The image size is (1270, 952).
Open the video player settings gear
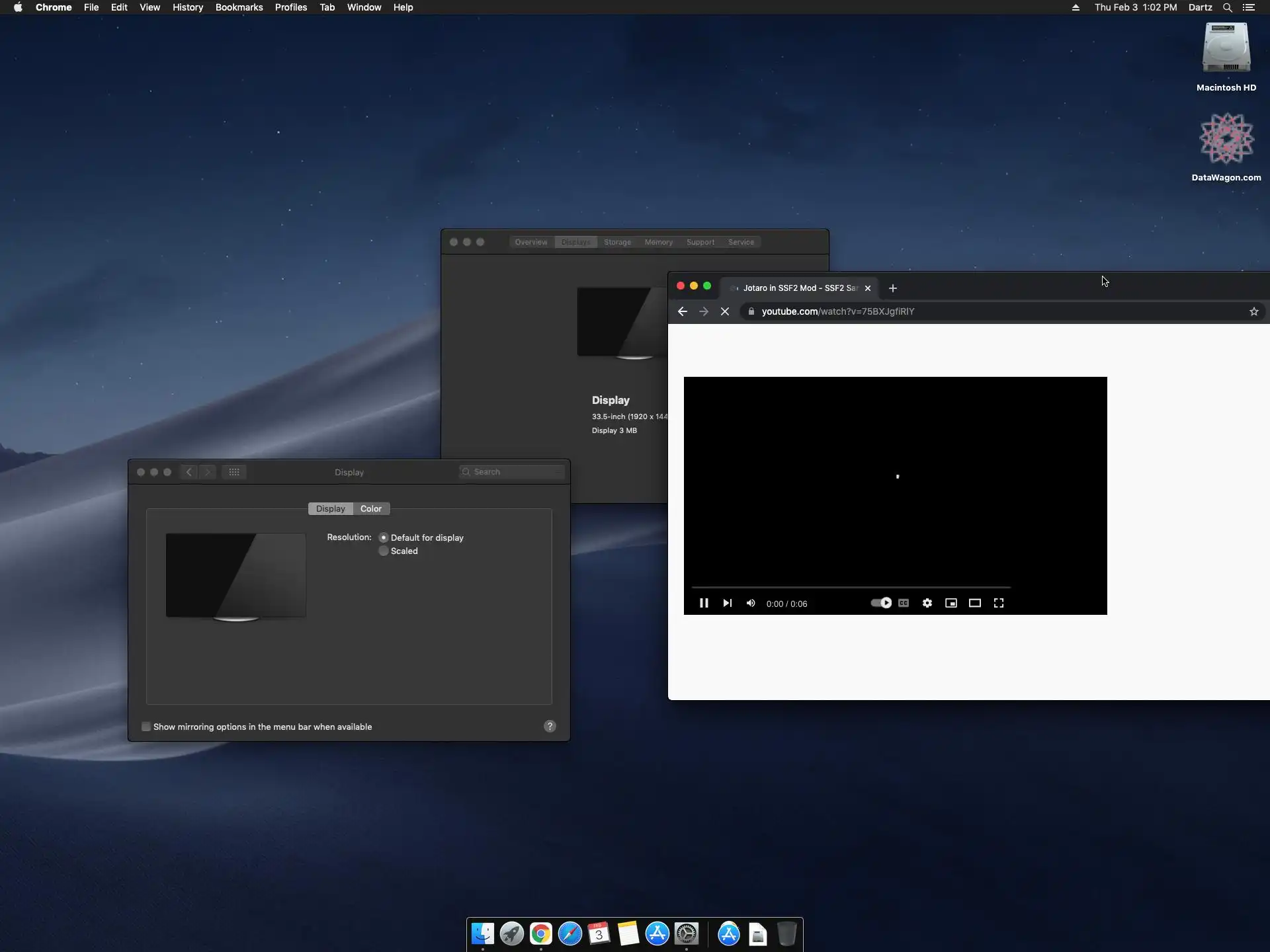[x=927, y=603]
